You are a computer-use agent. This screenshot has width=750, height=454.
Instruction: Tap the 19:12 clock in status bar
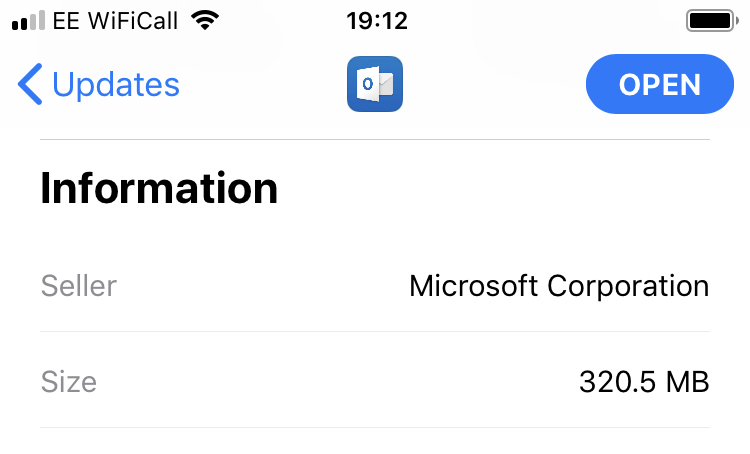click(377, 21)
